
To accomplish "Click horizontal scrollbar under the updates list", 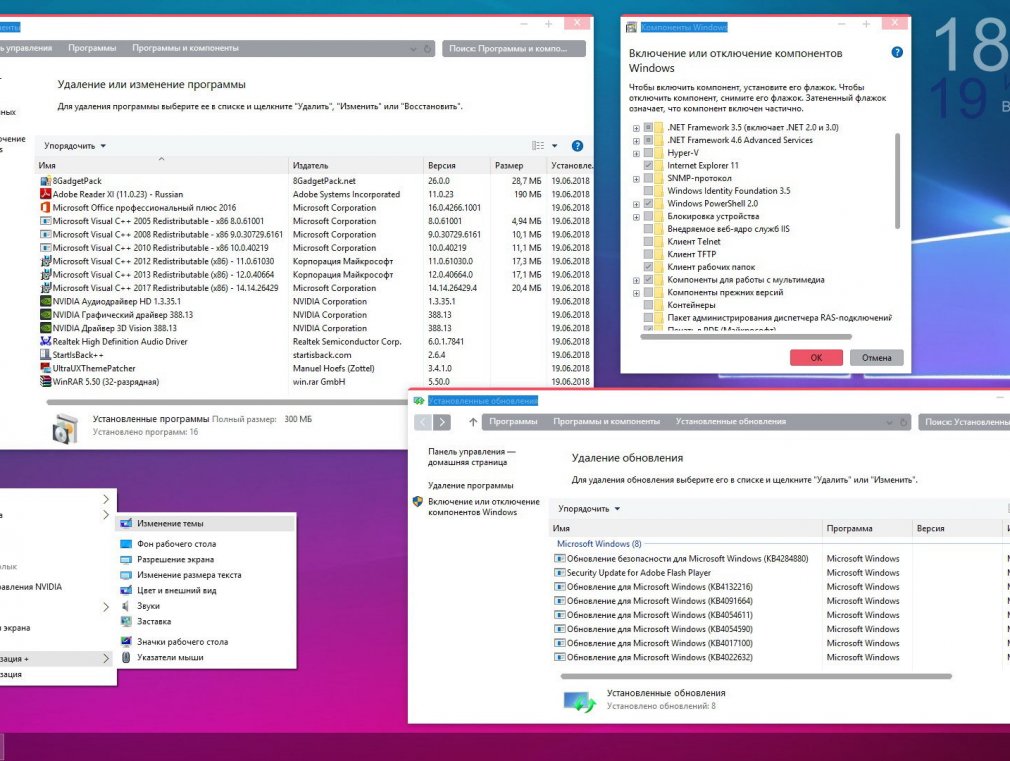I will (756, 677).
